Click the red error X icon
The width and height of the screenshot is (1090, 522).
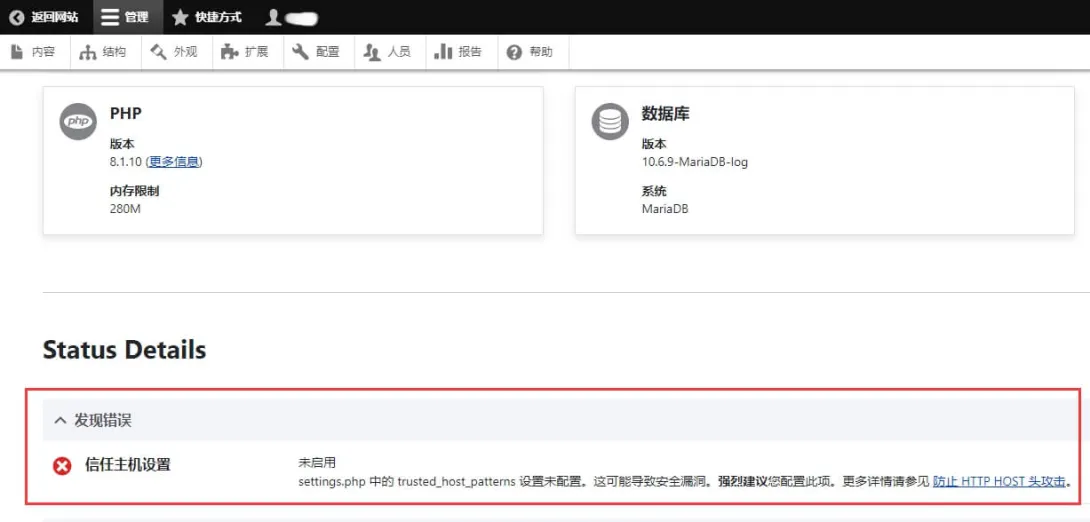[63, 466]
